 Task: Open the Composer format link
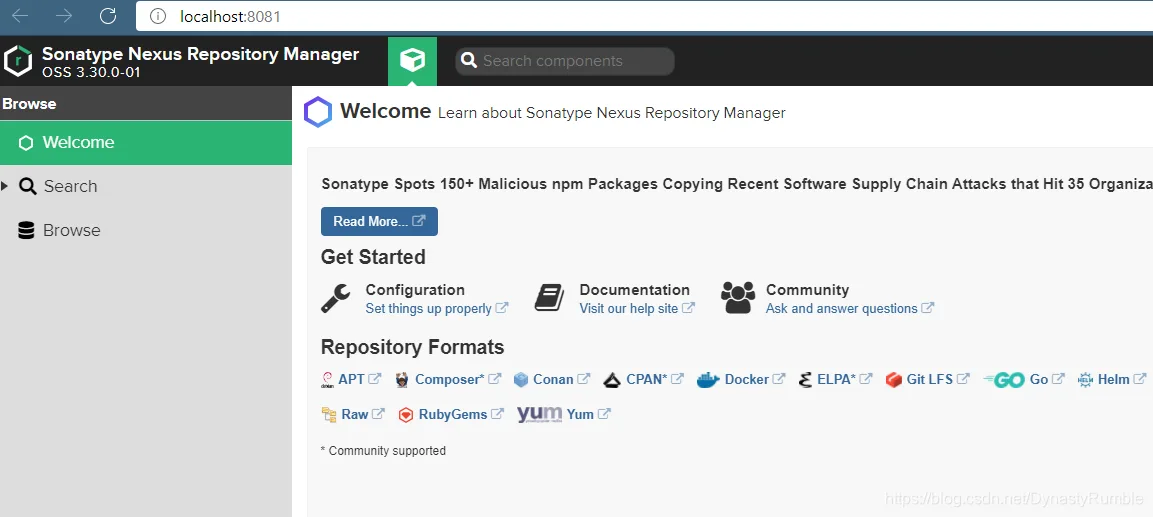pos(457,379)
